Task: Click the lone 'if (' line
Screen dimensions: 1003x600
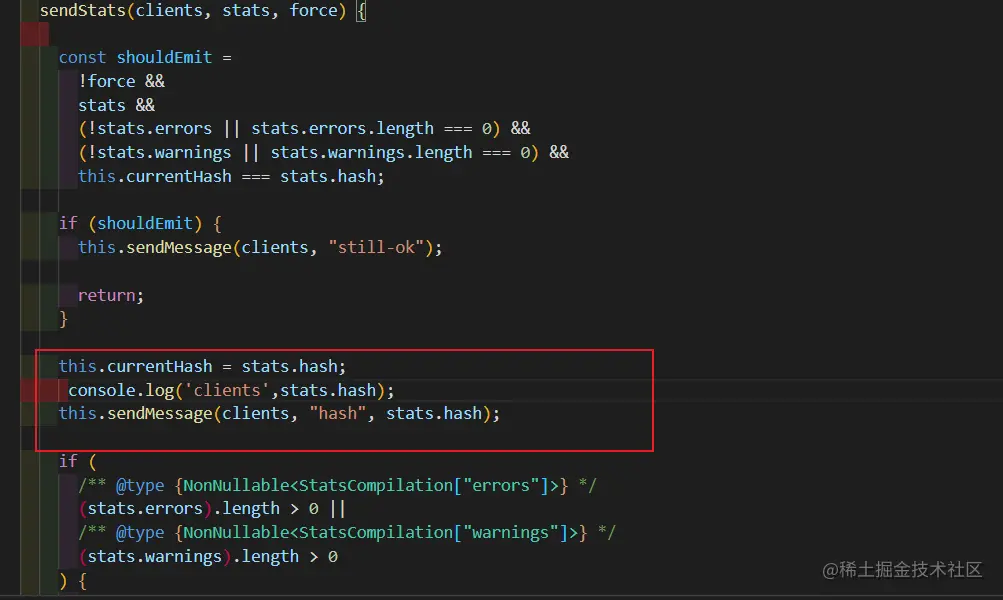Action: pos(77,461)
